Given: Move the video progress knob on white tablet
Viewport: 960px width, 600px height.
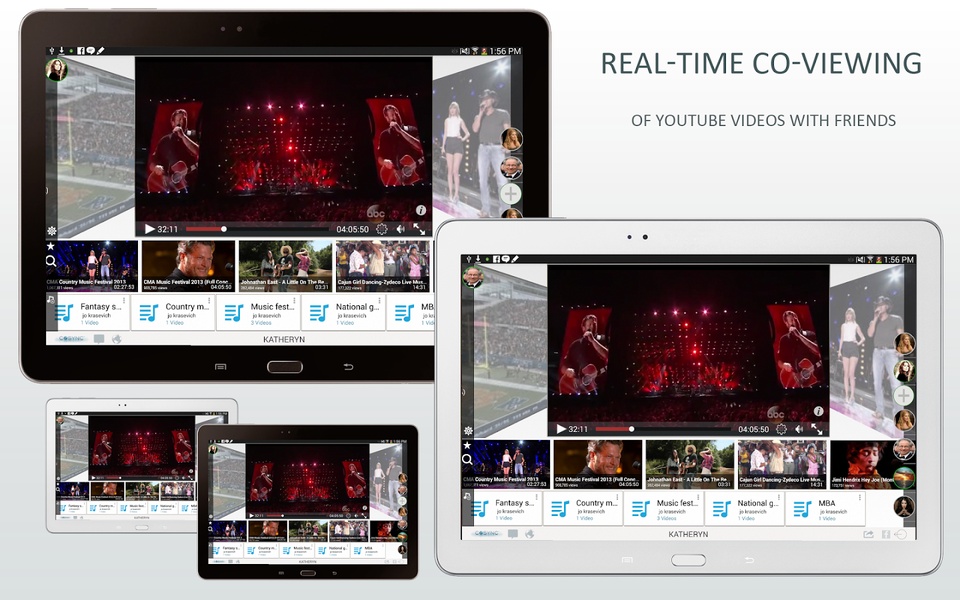Looking at the screenshot, I should (631, 429).
